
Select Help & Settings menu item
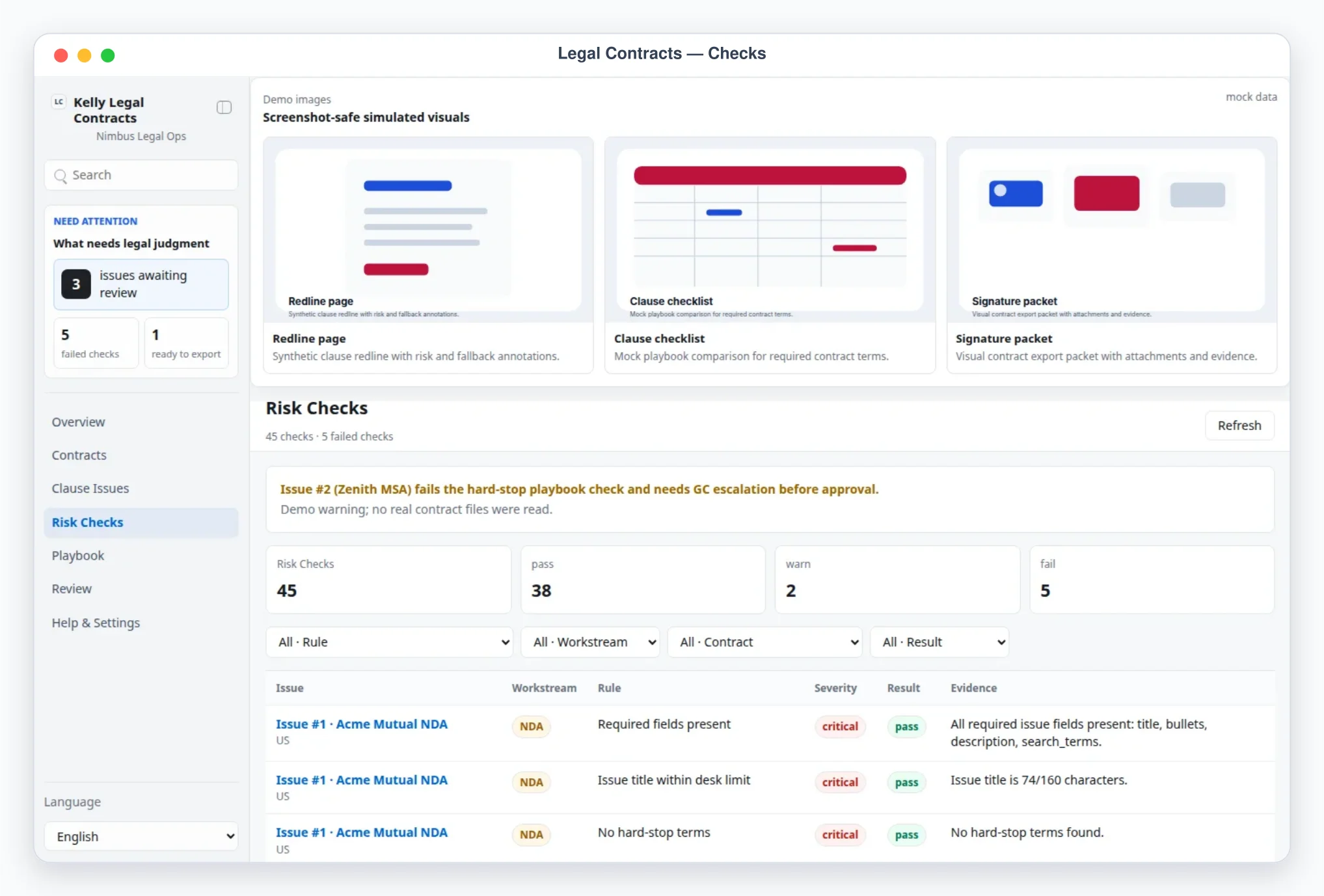point(96,623)
